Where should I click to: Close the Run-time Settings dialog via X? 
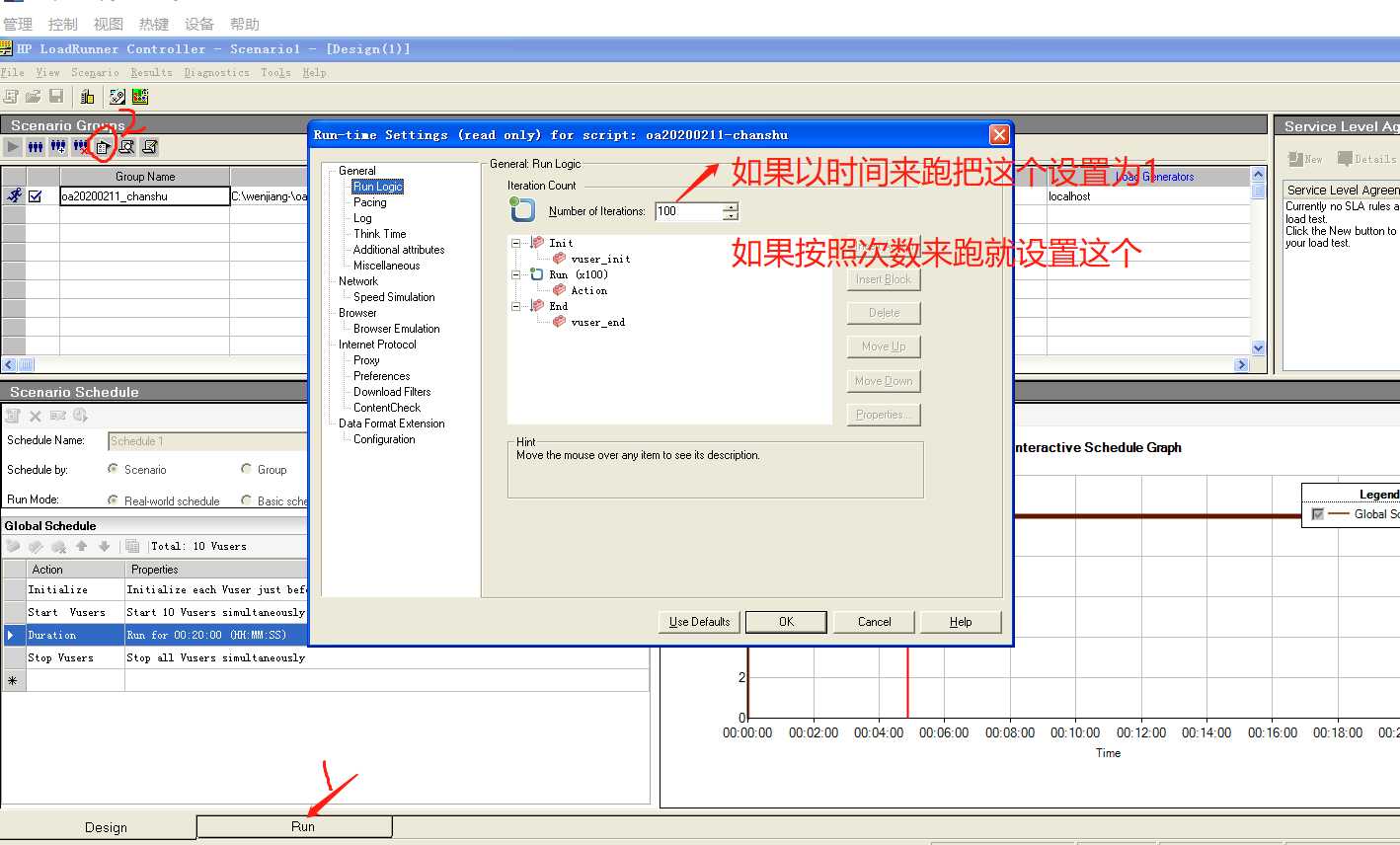999,135
